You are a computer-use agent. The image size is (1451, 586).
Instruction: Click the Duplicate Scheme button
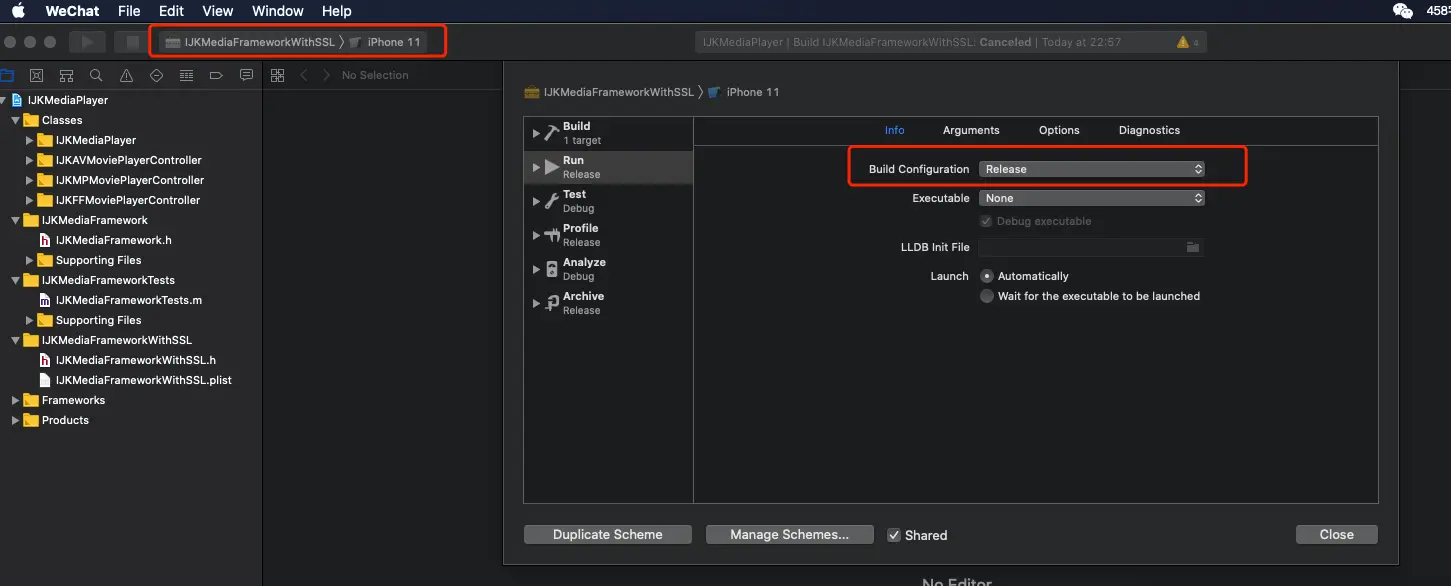click(x=608, y=535)
